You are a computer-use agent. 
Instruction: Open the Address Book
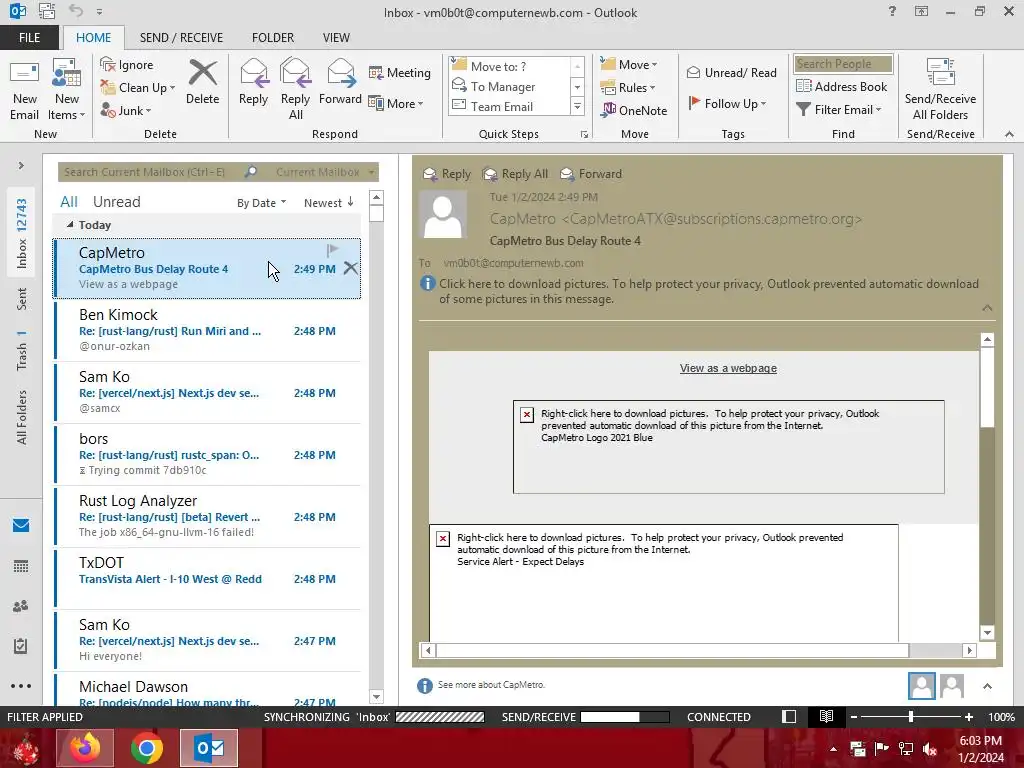click(x=841, y=86)
